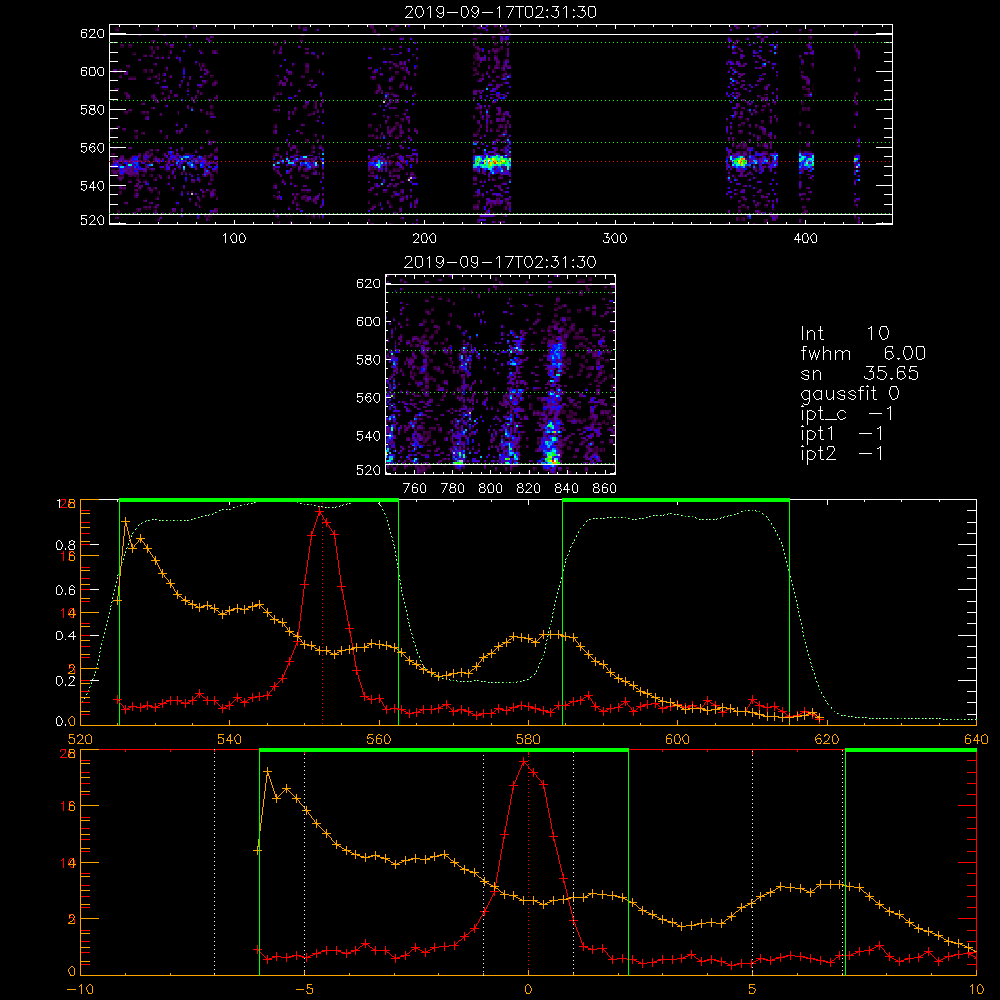Select the 'fwhm 6.00' parameter text

tap(863, 353)
